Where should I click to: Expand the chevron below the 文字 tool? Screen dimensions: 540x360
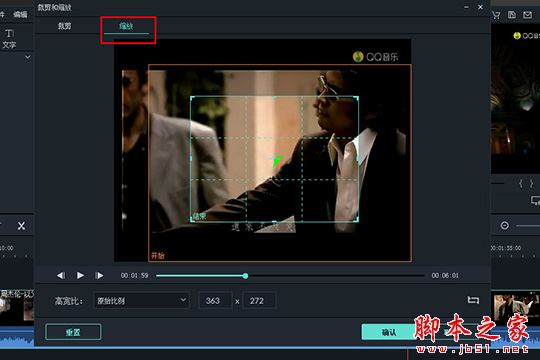(28, 57)
